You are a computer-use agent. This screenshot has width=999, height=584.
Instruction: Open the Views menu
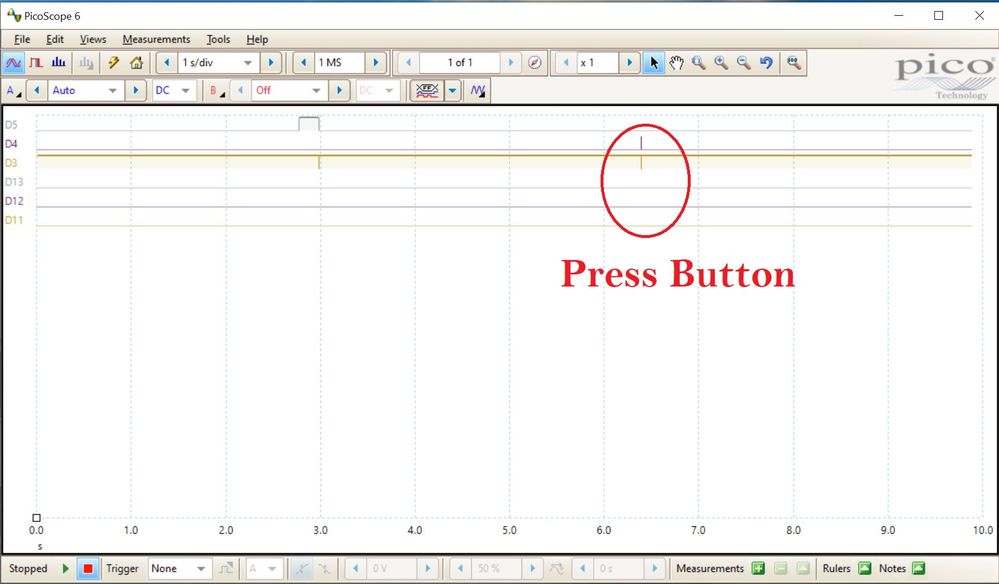tap(93, 39)
